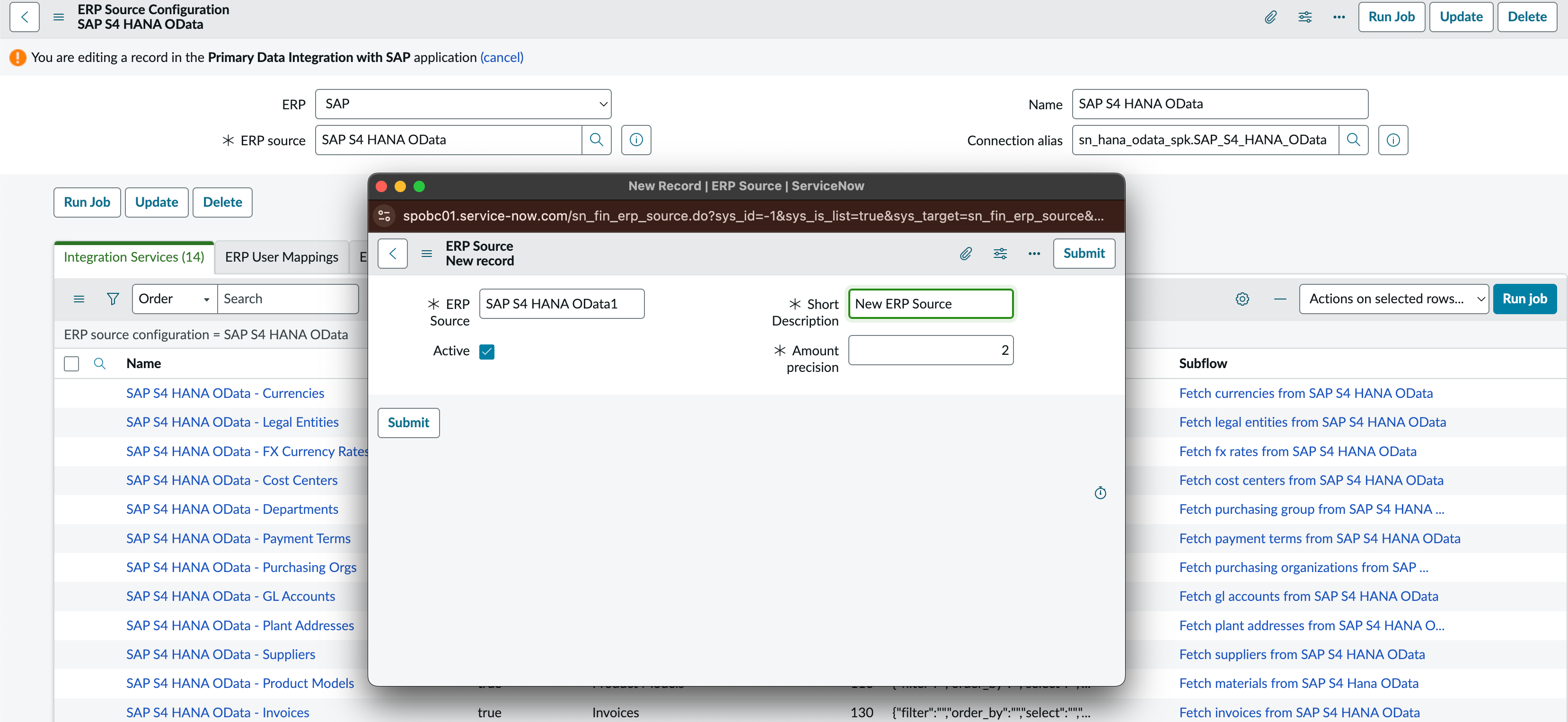Open list personalize gear icon
This screenshot has height=722, width=1568.
coord(1242,299)
